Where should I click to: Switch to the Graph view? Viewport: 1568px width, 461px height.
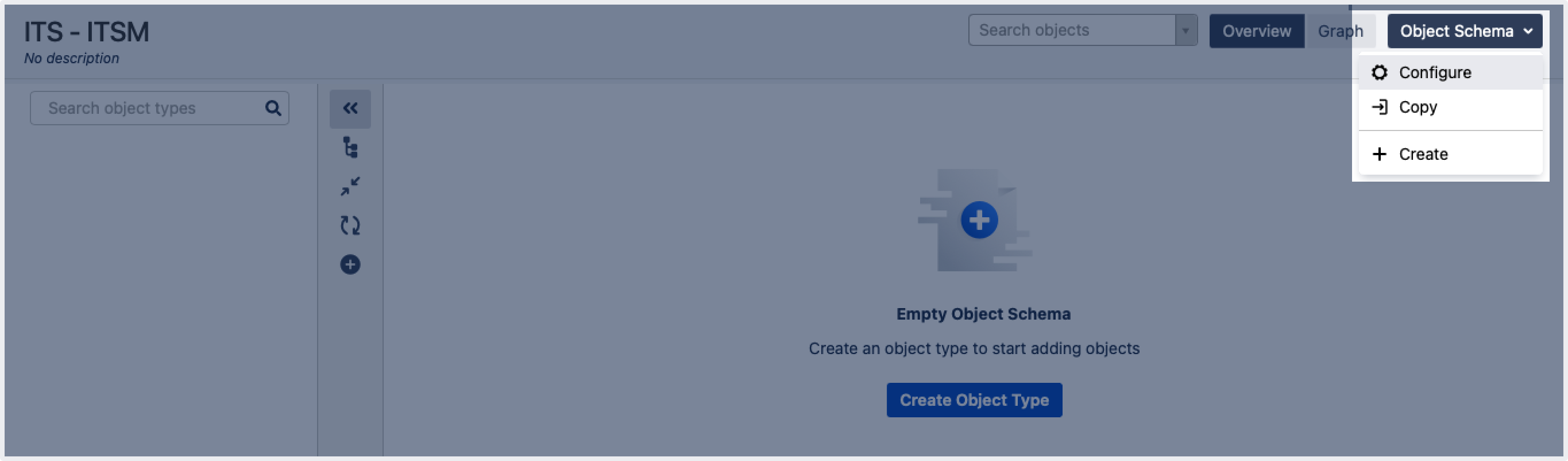tap(1340, 31)
